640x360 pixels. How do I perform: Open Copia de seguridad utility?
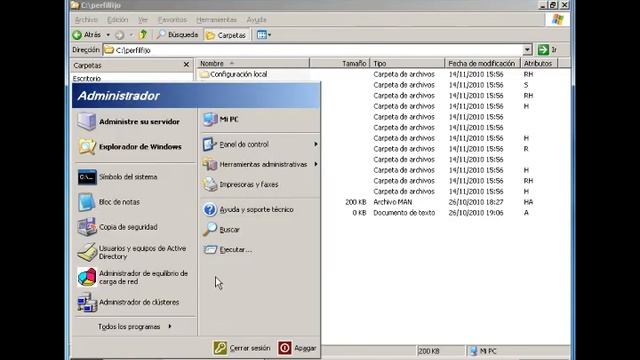[x=118, y=227]
